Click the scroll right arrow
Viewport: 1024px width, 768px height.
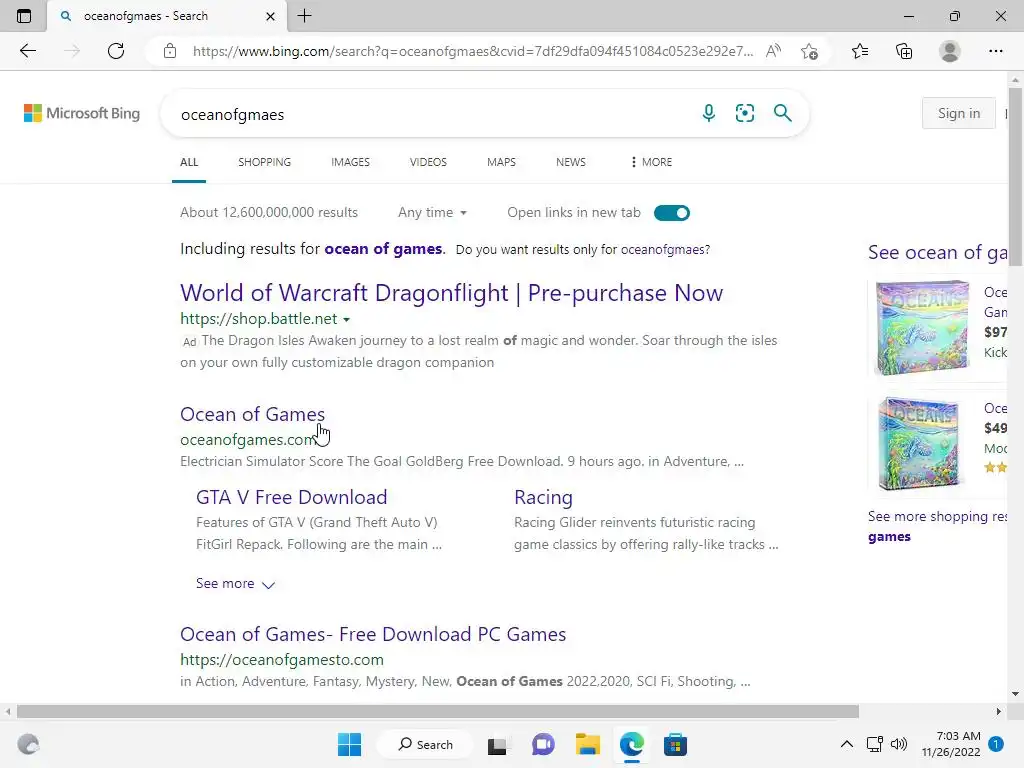tap(998, 711)
